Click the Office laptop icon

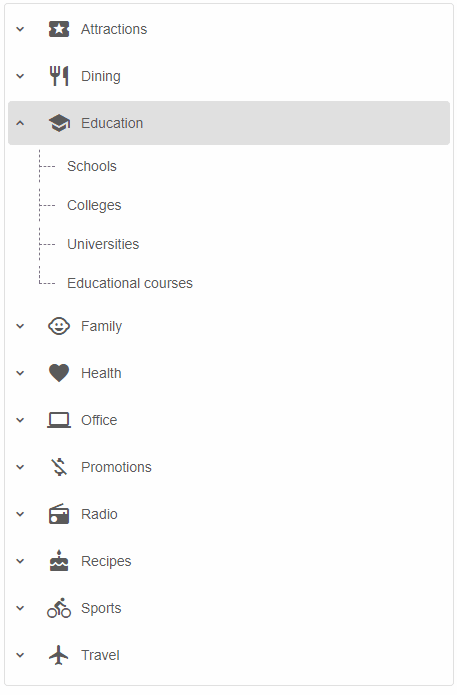[59, 420]
